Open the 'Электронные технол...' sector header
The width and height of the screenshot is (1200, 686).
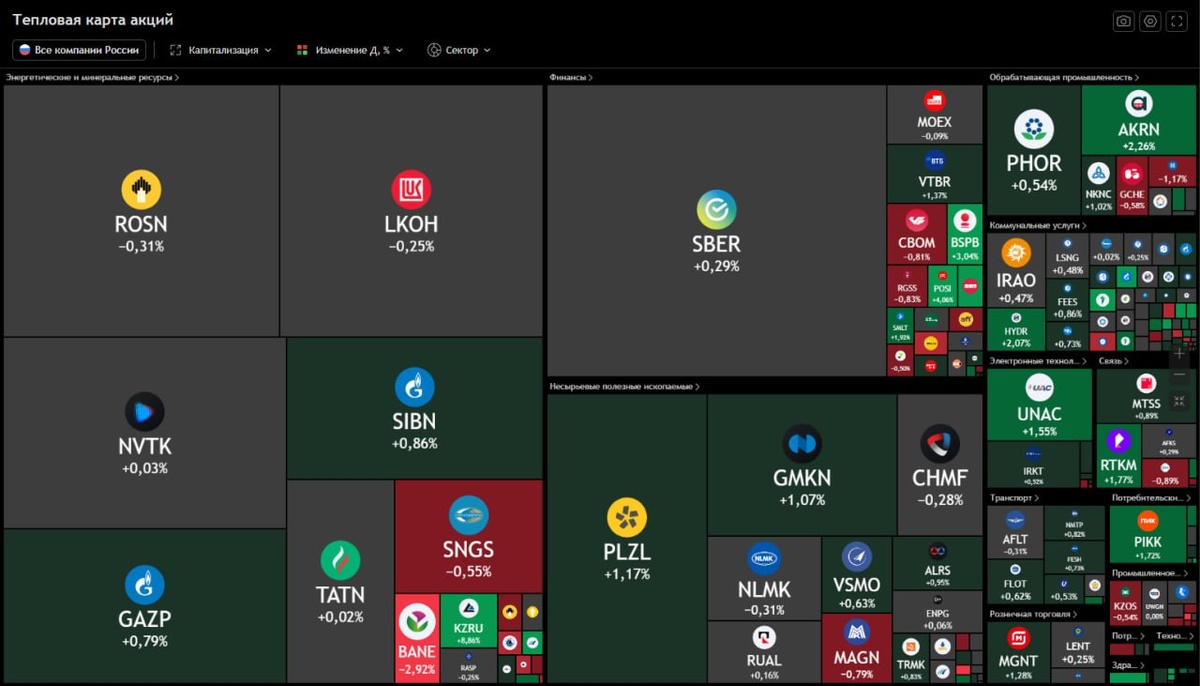[x=1039, y=360]
